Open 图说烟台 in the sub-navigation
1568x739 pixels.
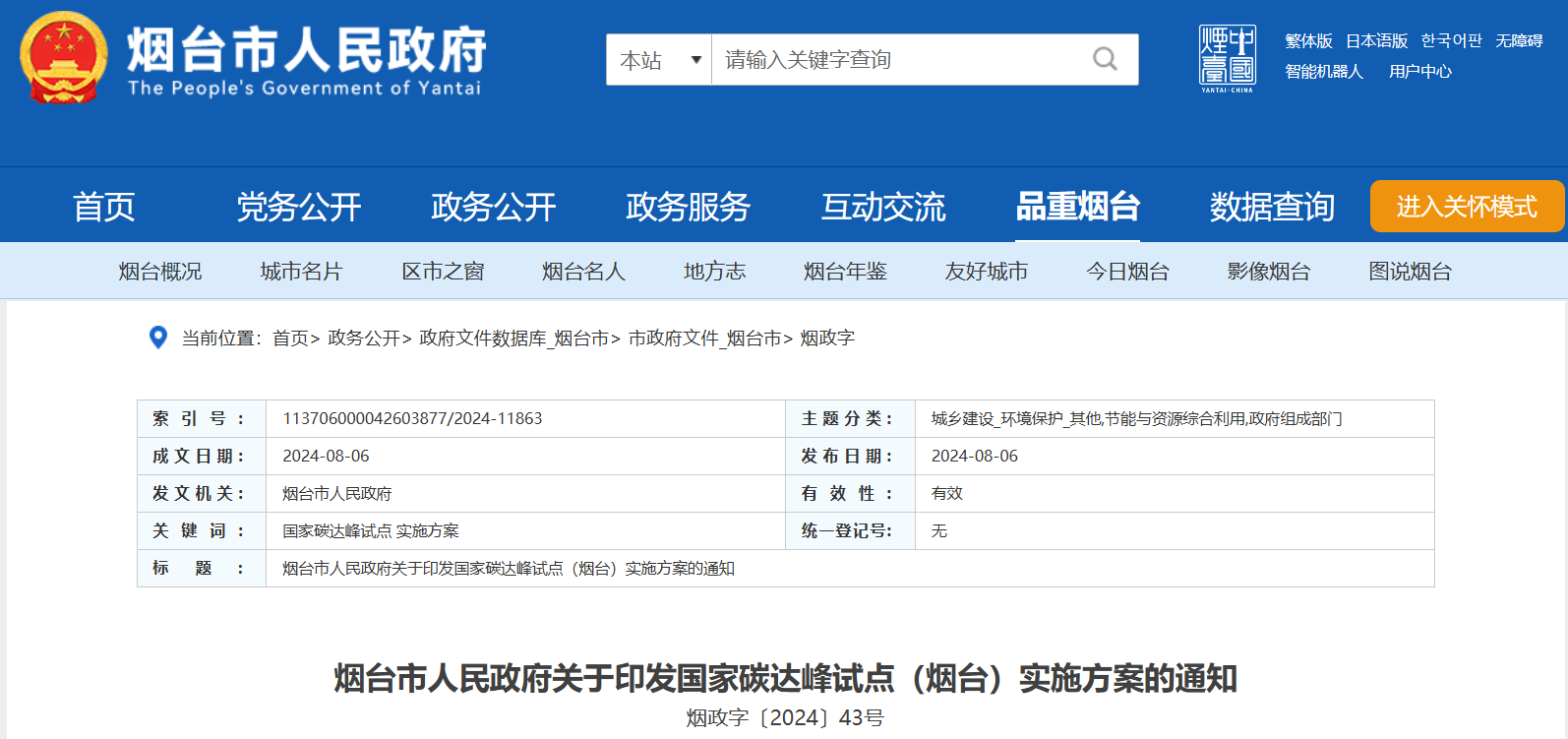tap(1410, 272)
